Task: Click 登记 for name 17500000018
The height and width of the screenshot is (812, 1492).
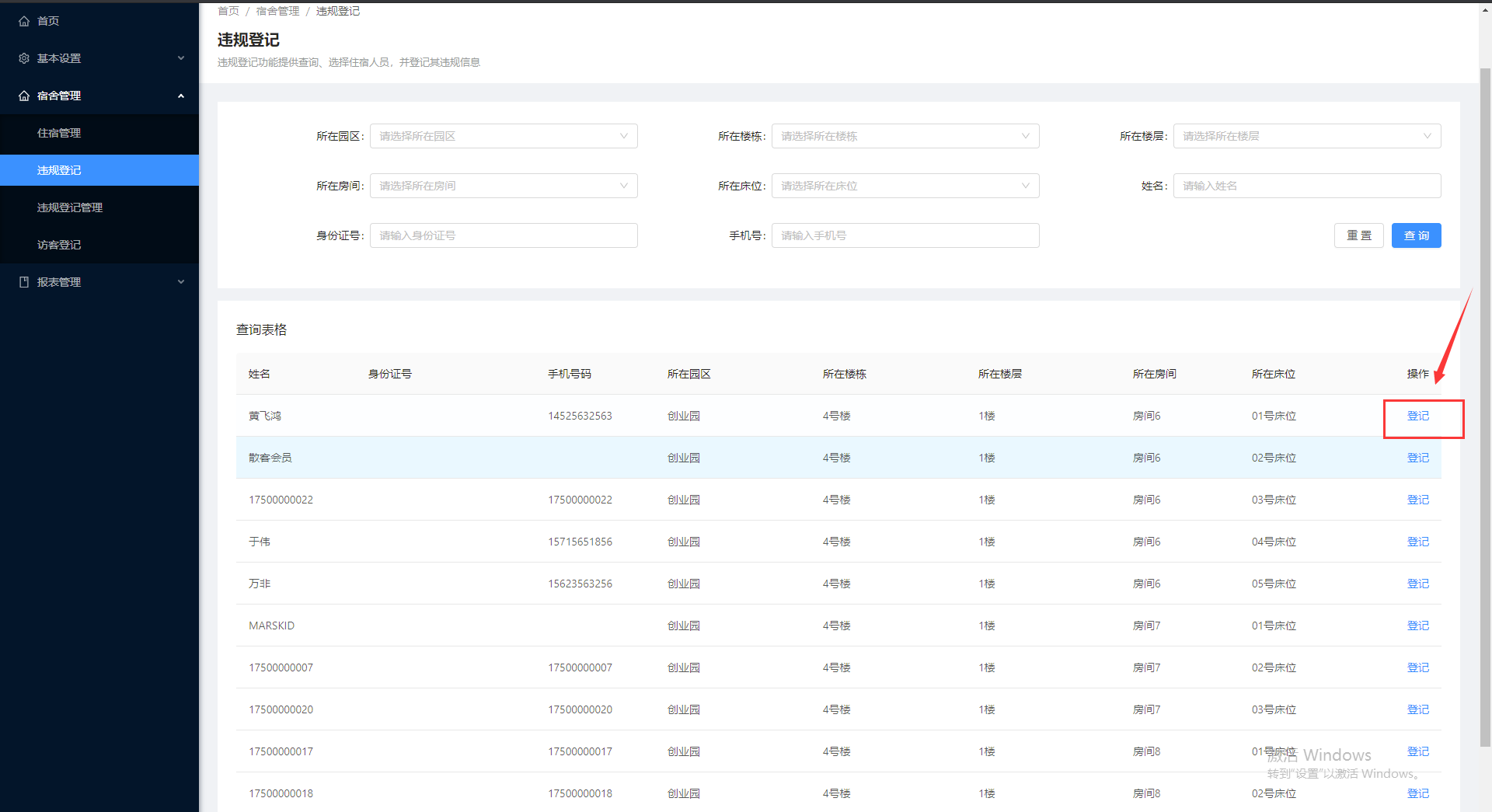Action: coord(1418,793)
